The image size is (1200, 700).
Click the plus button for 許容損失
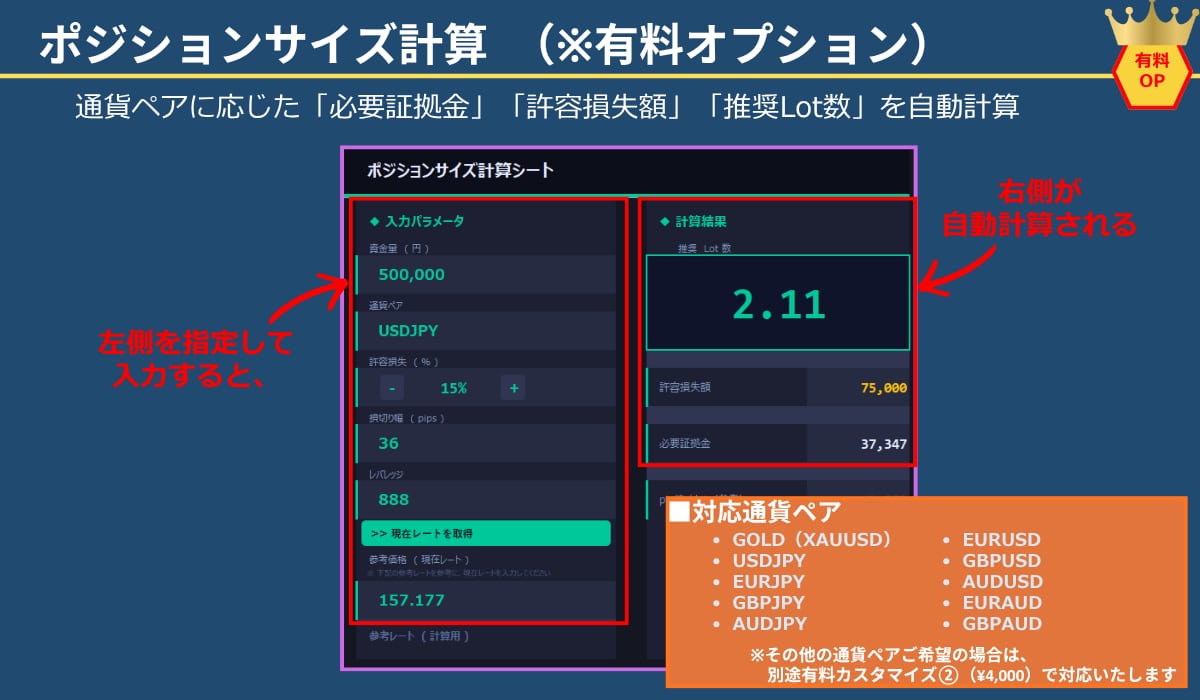pos(514,388)
